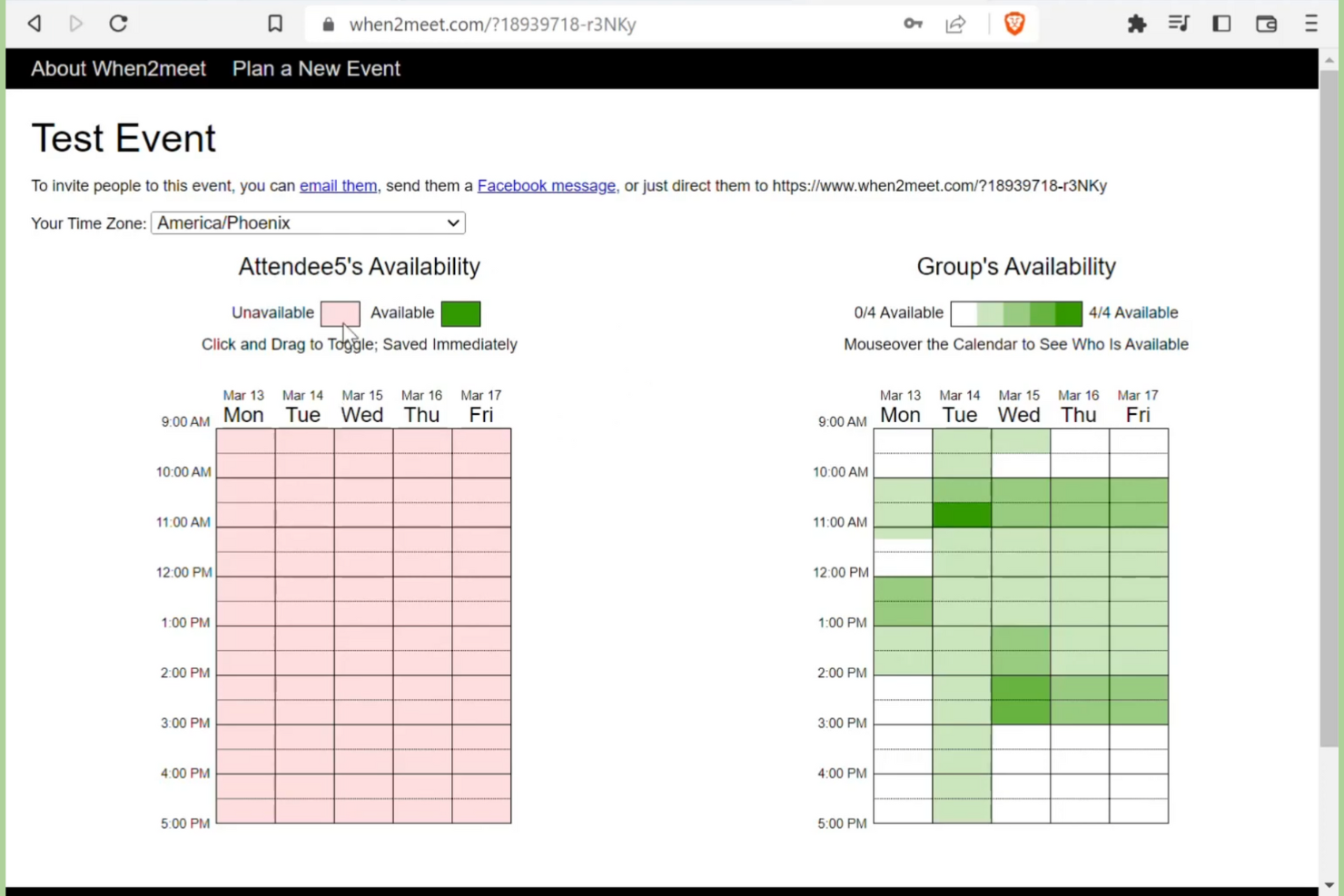1344x896 pixels.
Task: Click the padlock icon in the address bar
Action: (x=329, y=25)
